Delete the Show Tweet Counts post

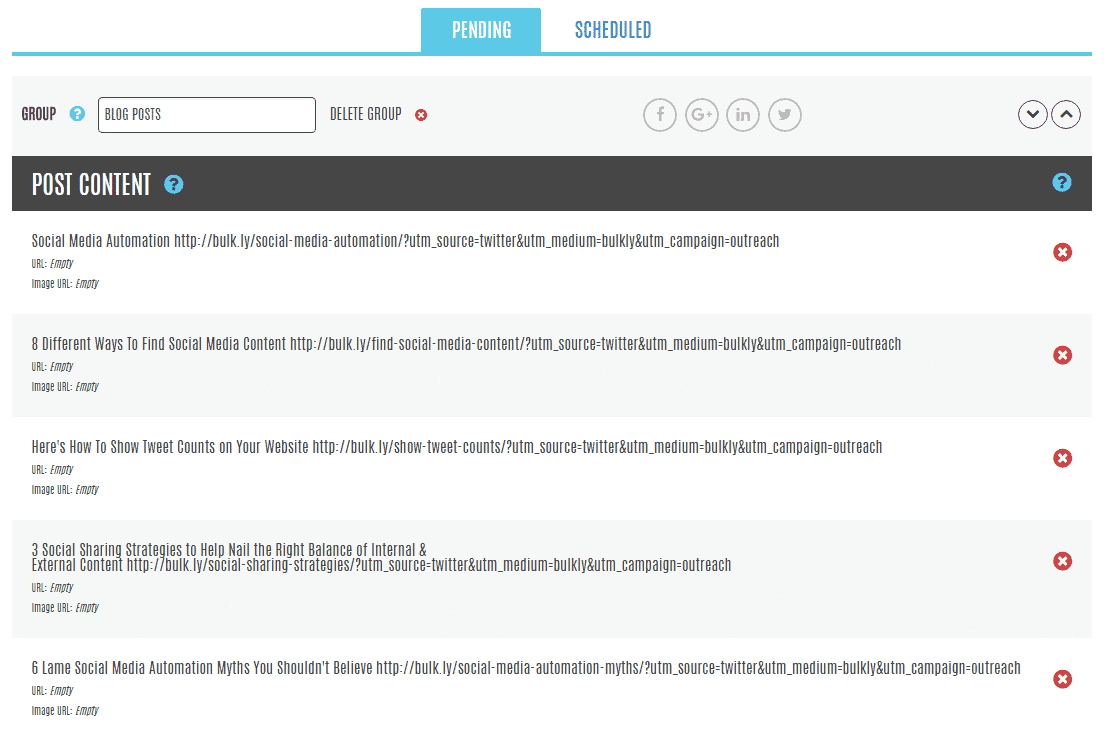[x=1063, y=458]
